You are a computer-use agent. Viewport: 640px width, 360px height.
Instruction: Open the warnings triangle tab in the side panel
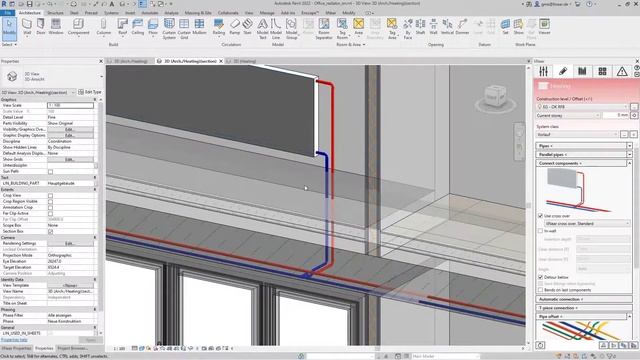click(622, 71)
